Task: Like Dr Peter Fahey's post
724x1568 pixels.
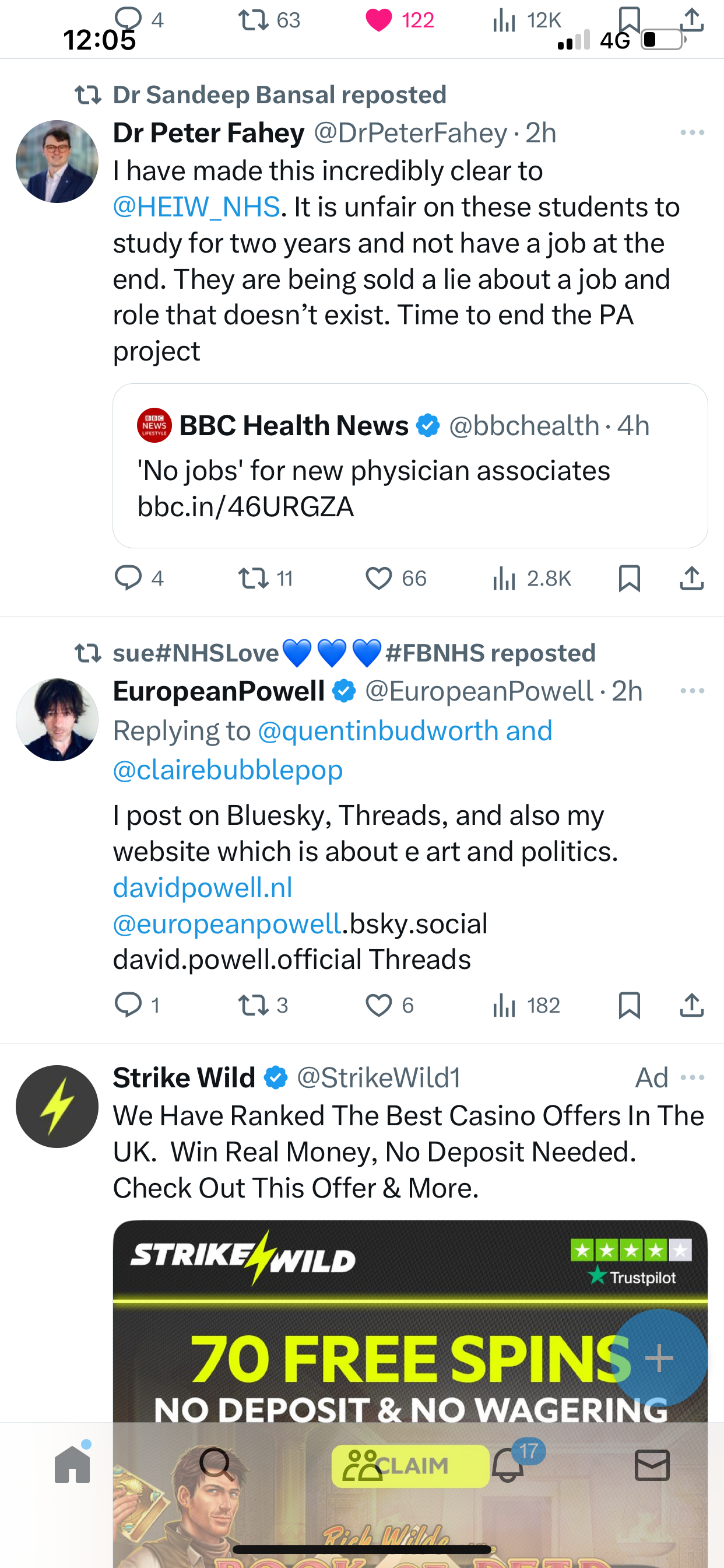Action: click(378, 578)
